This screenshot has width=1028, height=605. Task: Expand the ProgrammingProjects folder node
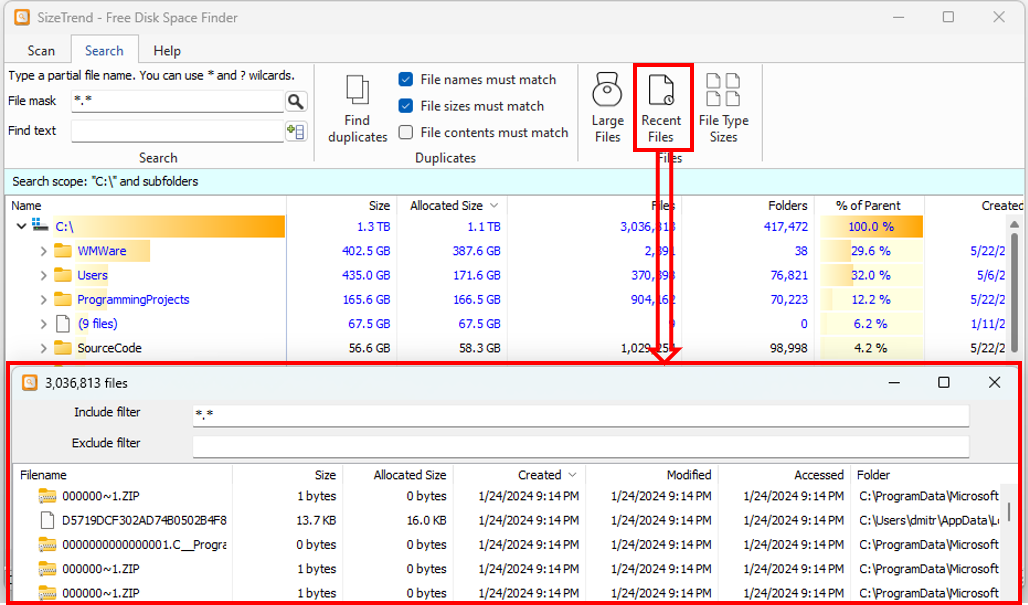click(43, 300)
